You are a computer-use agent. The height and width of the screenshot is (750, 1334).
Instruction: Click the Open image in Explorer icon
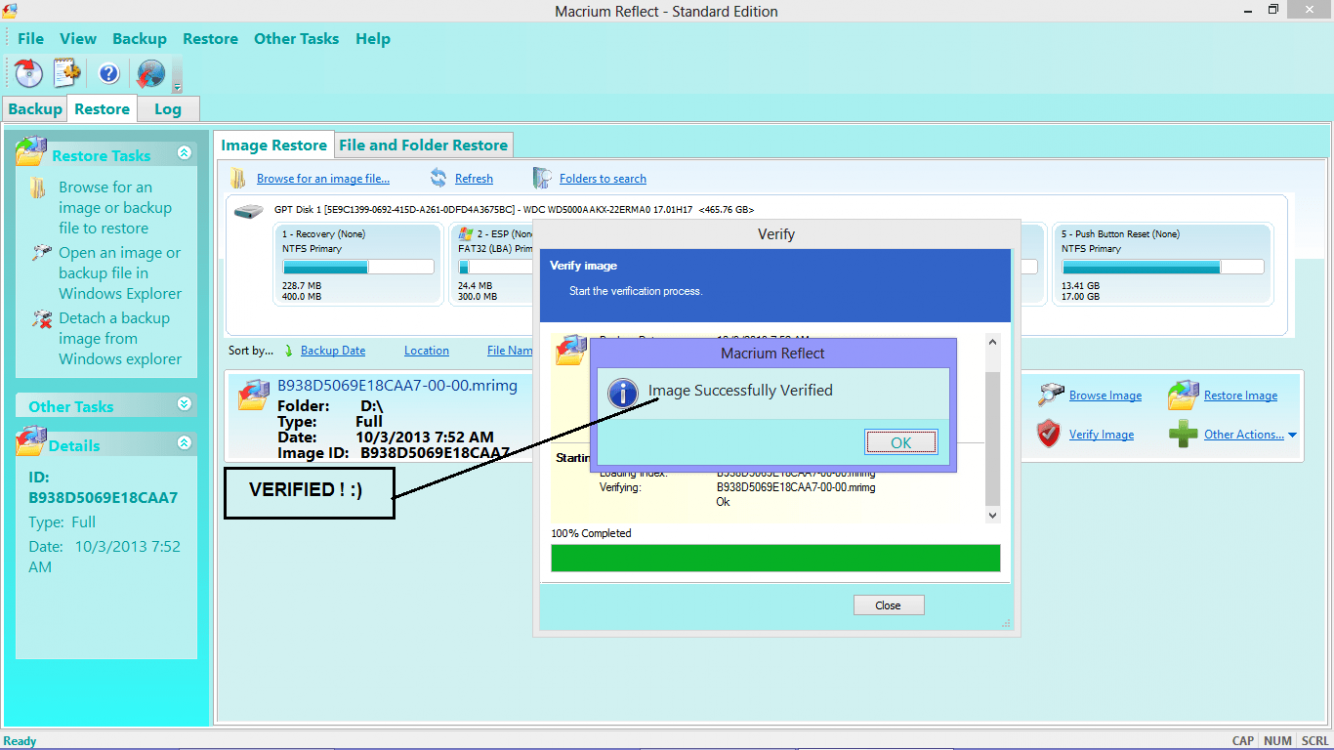coord(41,252)
